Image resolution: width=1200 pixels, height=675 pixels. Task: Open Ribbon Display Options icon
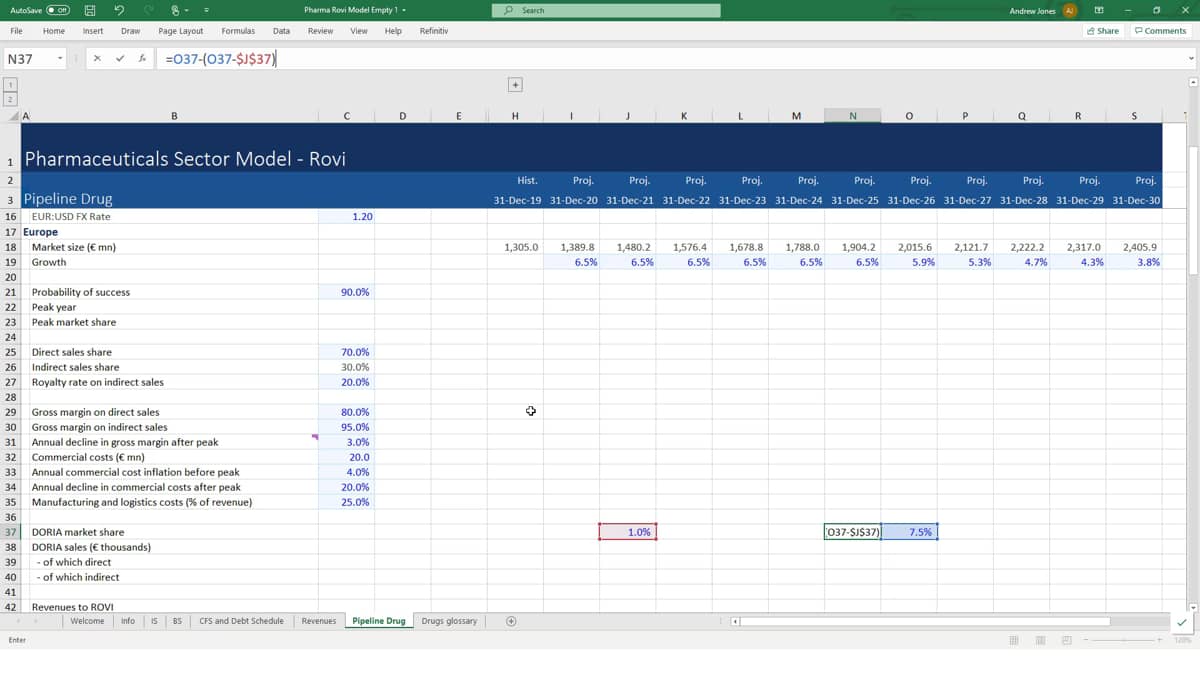point(1099,11)
